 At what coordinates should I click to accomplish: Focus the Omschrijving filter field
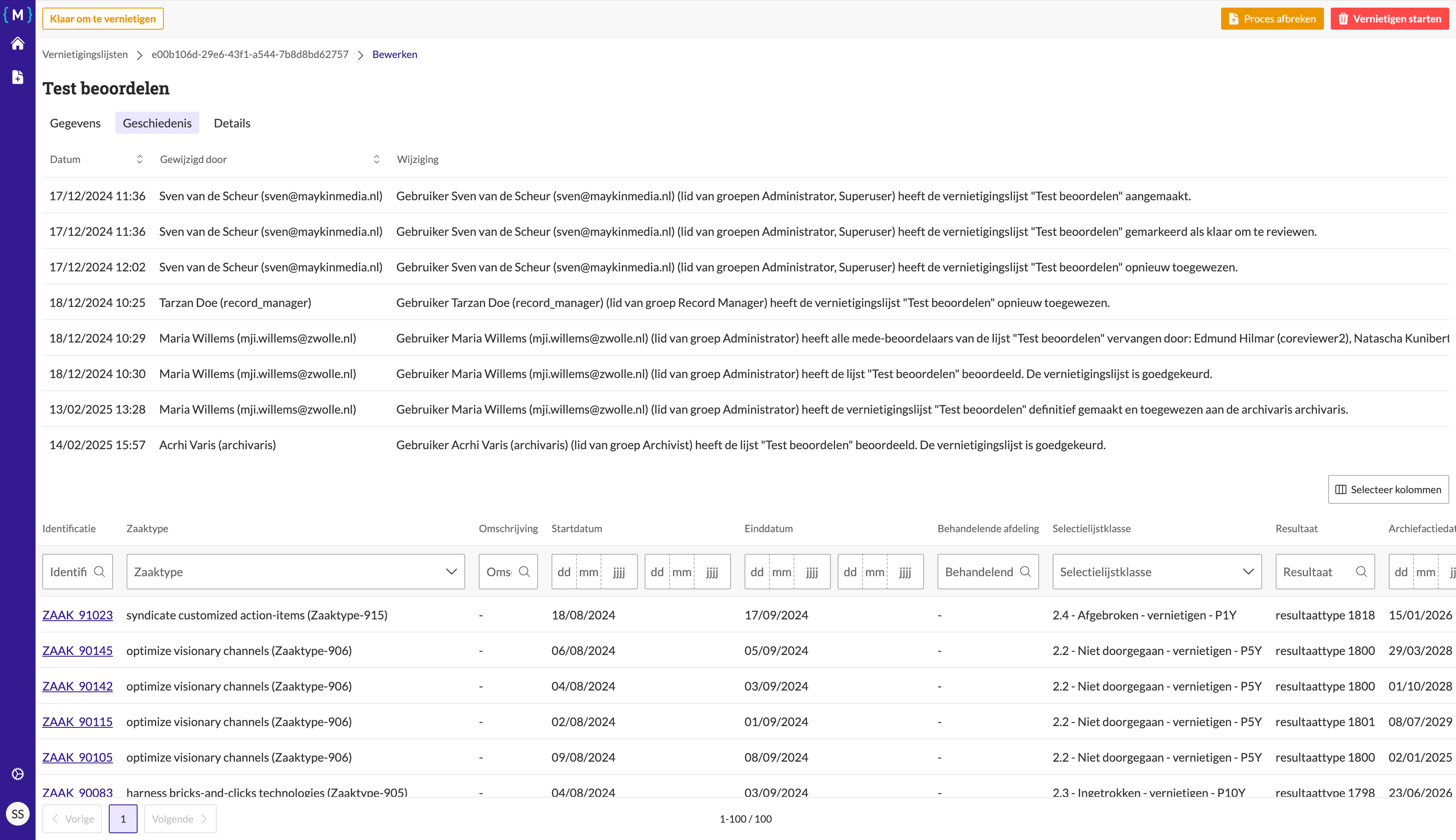tap(508, 571)
